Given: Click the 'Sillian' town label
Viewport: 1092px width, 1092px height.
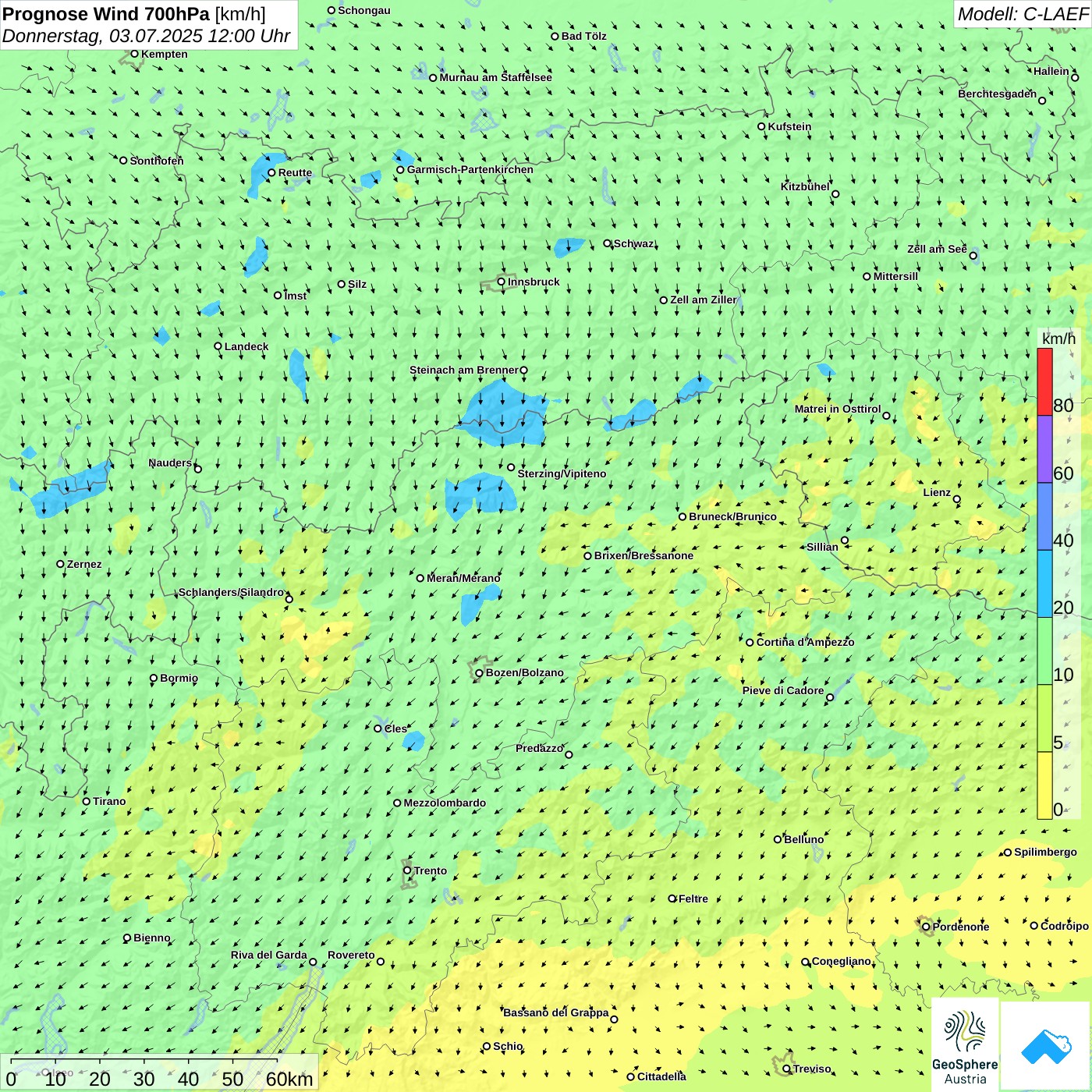Looking at the screenshot, I should click(822, 547).
